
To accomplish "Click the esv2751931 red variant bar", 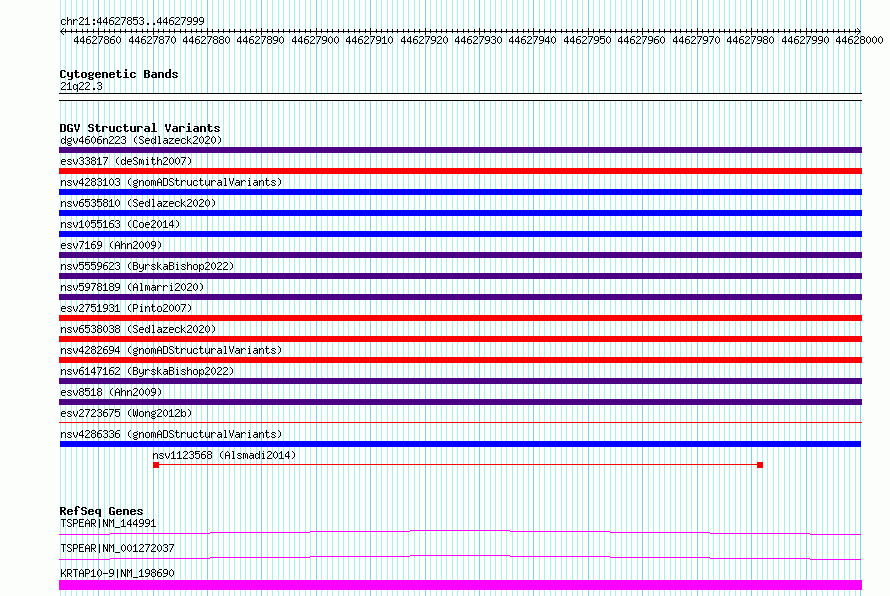I will click(460, 318).
